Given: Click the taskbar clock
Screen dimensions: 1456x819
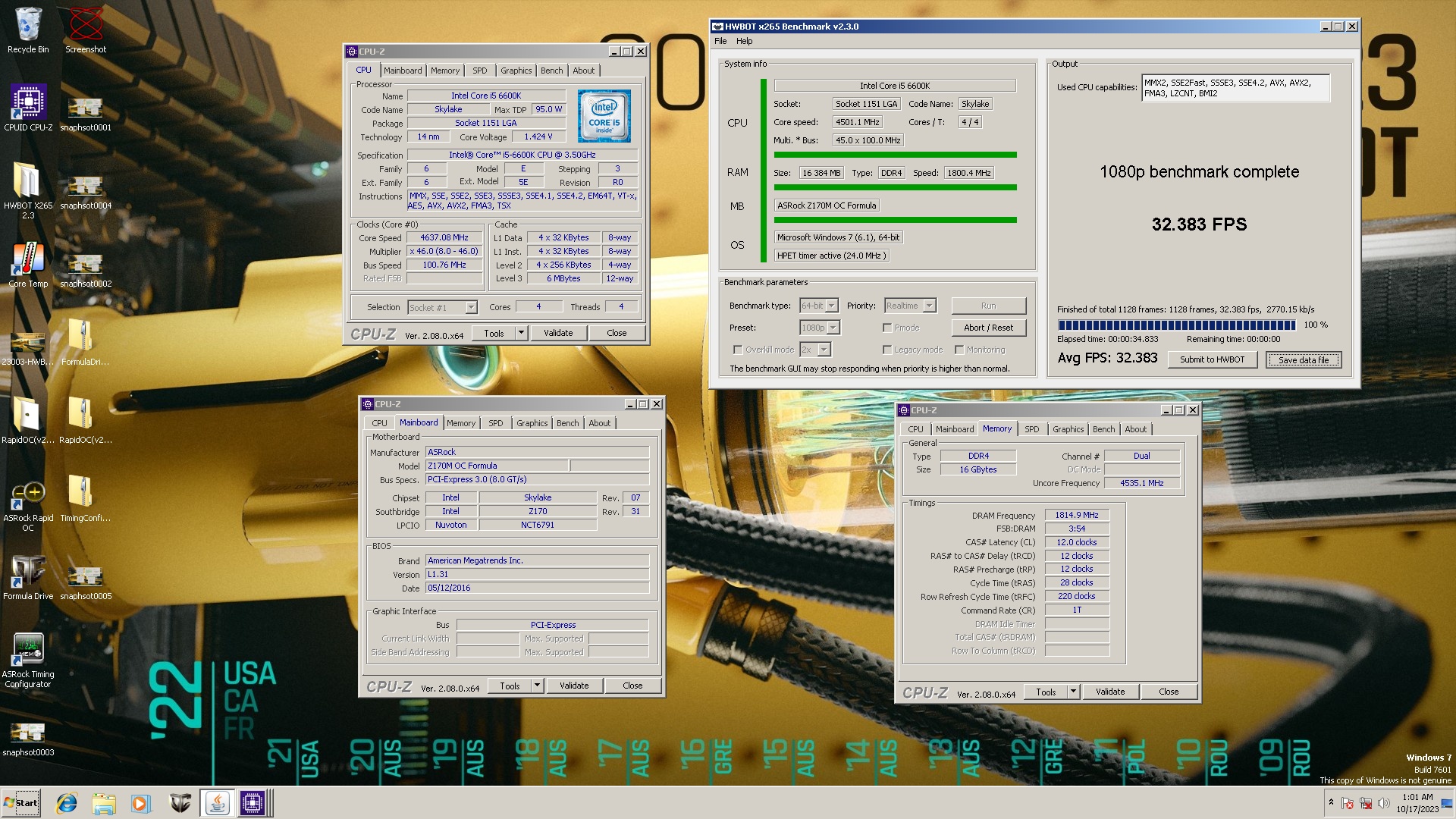Looking at the screenshot, I should pyautogui.click(x=1417, y=803).
